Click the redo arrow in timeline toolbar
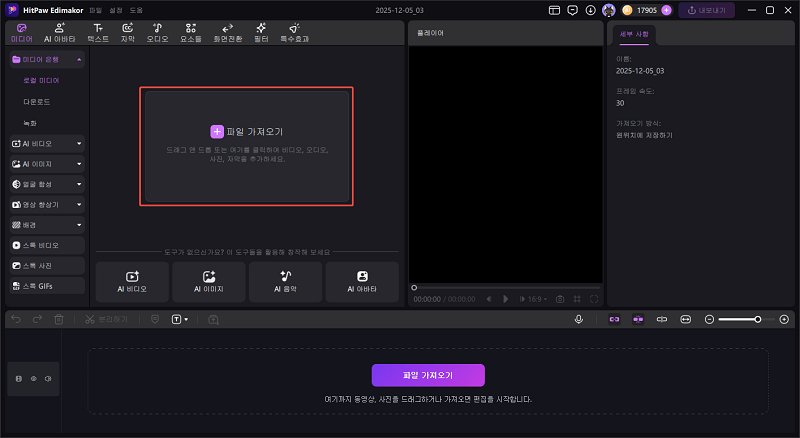Viewport: 800px width, 438px height. click(37, 319)
